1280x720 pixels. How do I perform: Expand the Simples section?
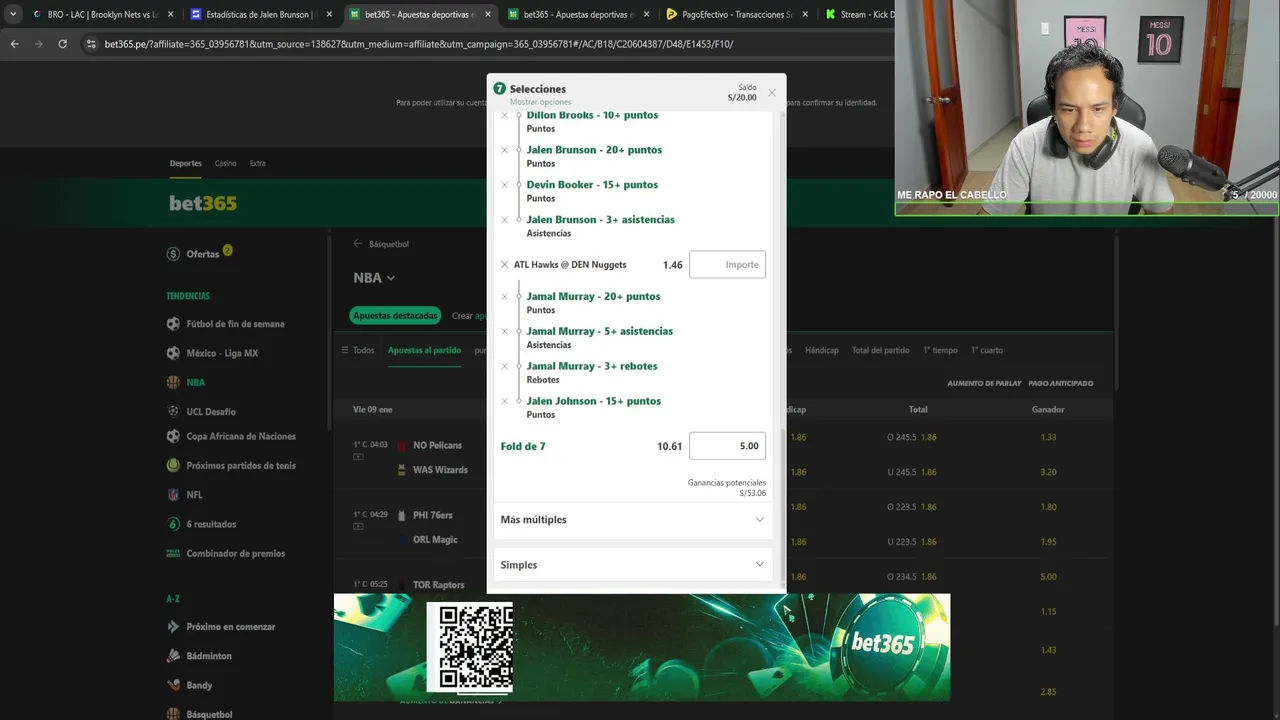pos(633,565)
